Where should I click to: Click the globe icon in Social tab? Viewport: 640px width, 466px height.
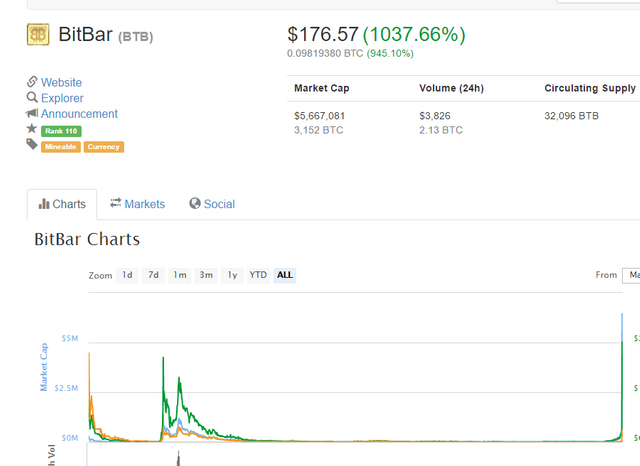195,203
